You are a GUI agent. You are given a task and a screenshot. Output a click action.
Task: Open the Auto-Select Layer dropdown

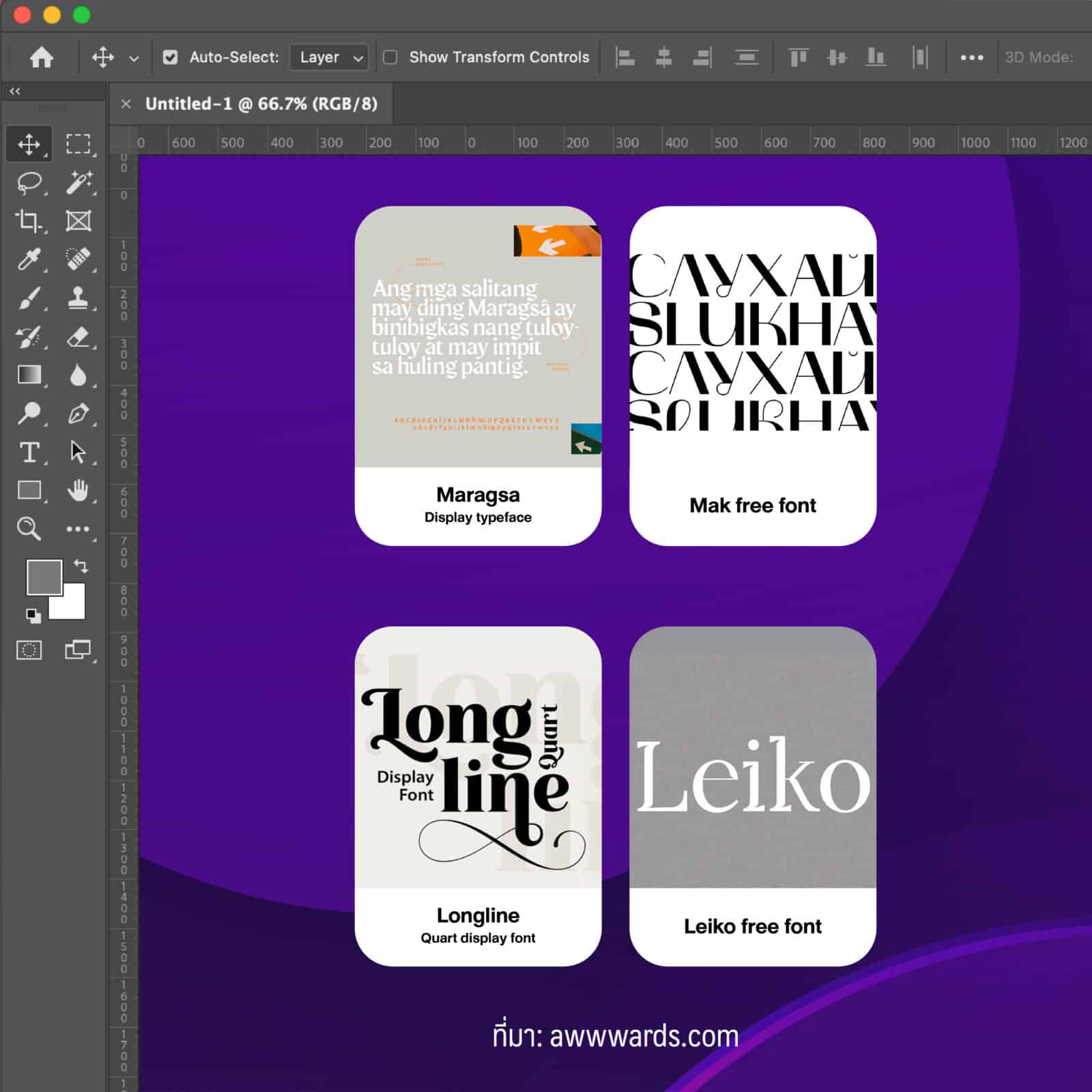click(329, 57)
